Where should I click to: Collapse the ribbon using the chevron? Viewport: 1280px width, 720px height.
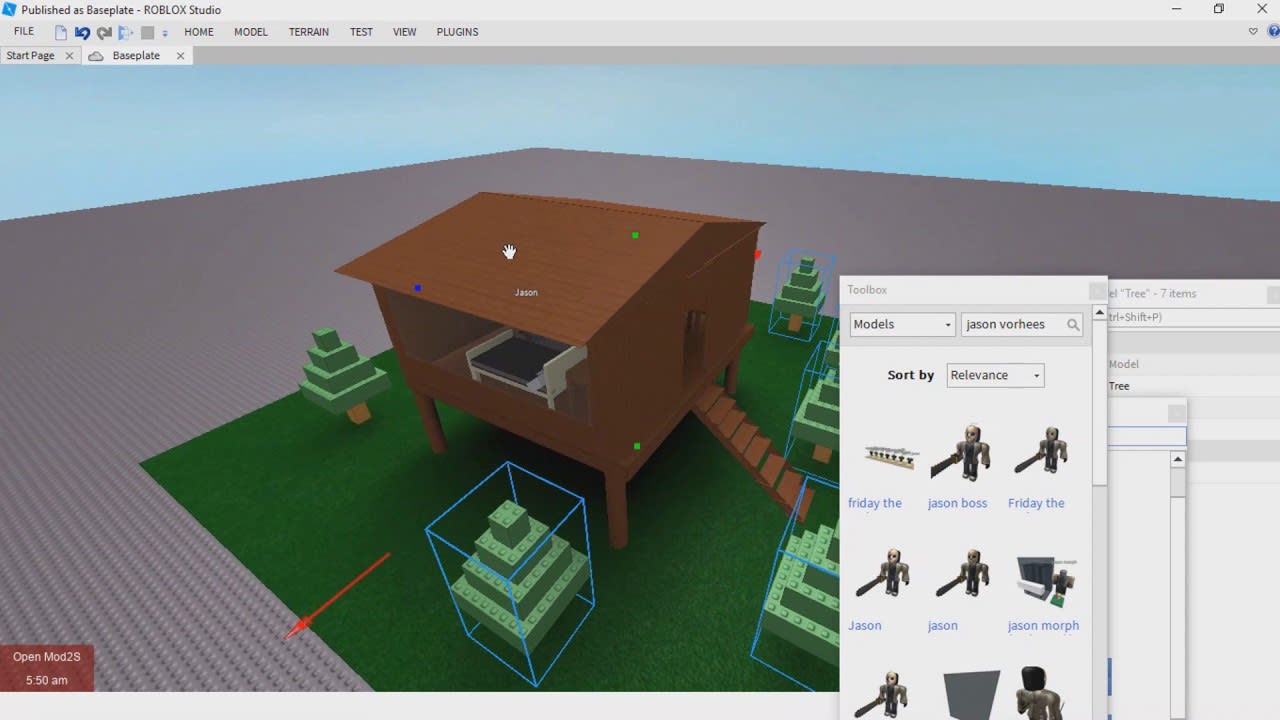tap(1252, 32)
